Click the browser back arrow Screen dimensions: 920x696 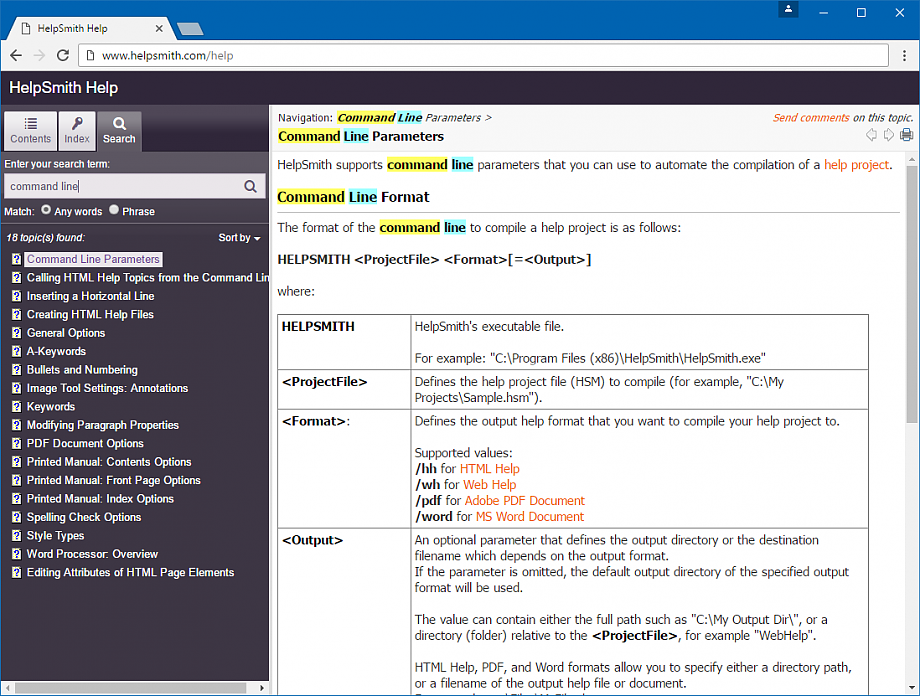16,56
